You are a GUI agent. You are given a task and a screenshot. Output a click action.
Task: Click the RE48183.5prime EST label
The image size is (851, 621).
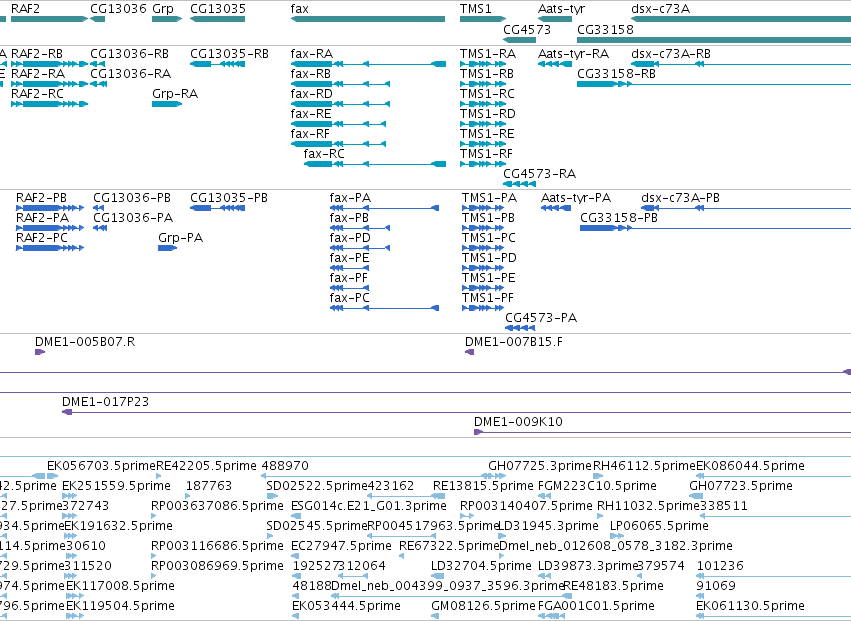tap(614, 586)
